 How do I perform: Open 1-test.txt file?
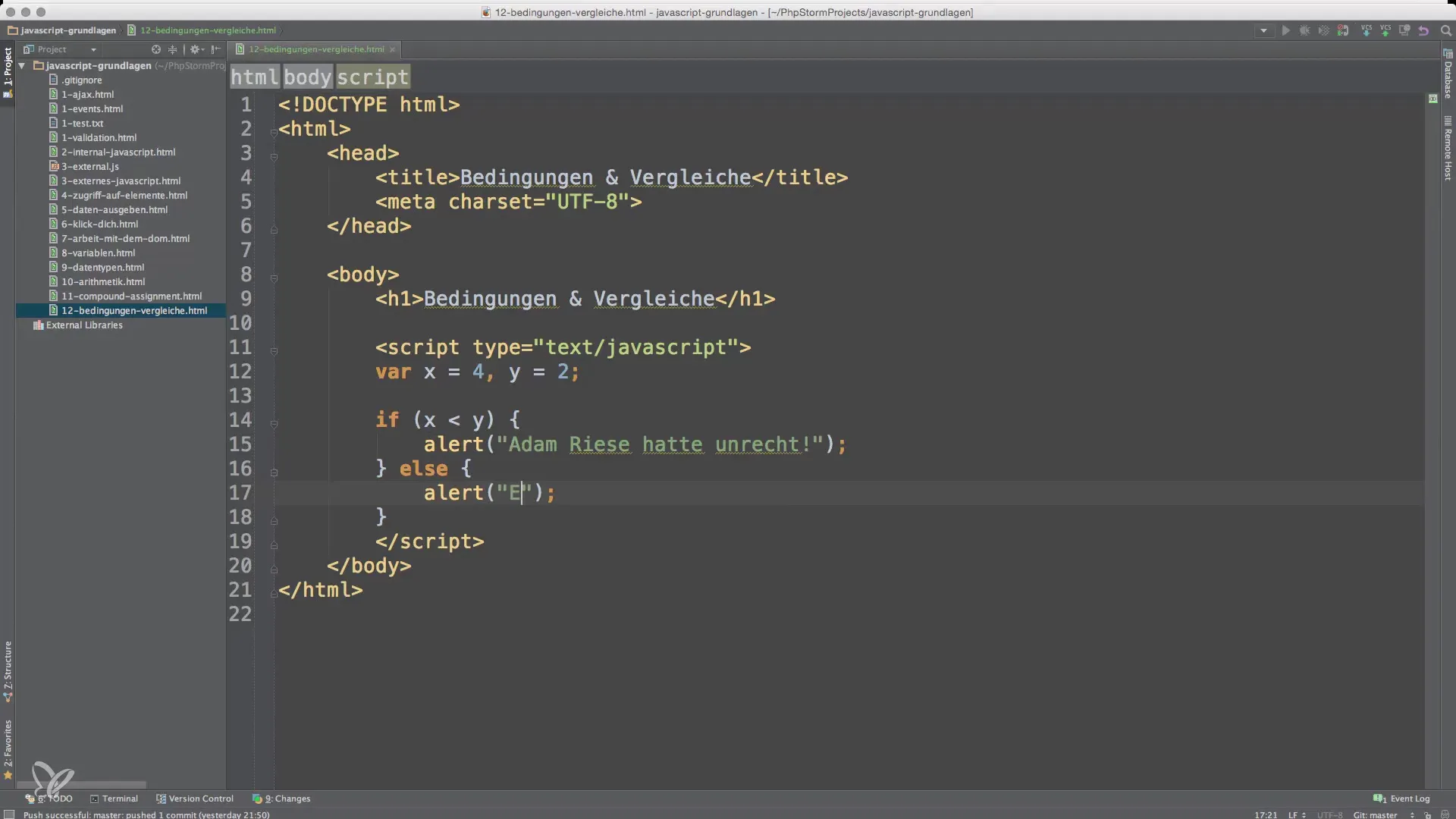coord(76,124)
